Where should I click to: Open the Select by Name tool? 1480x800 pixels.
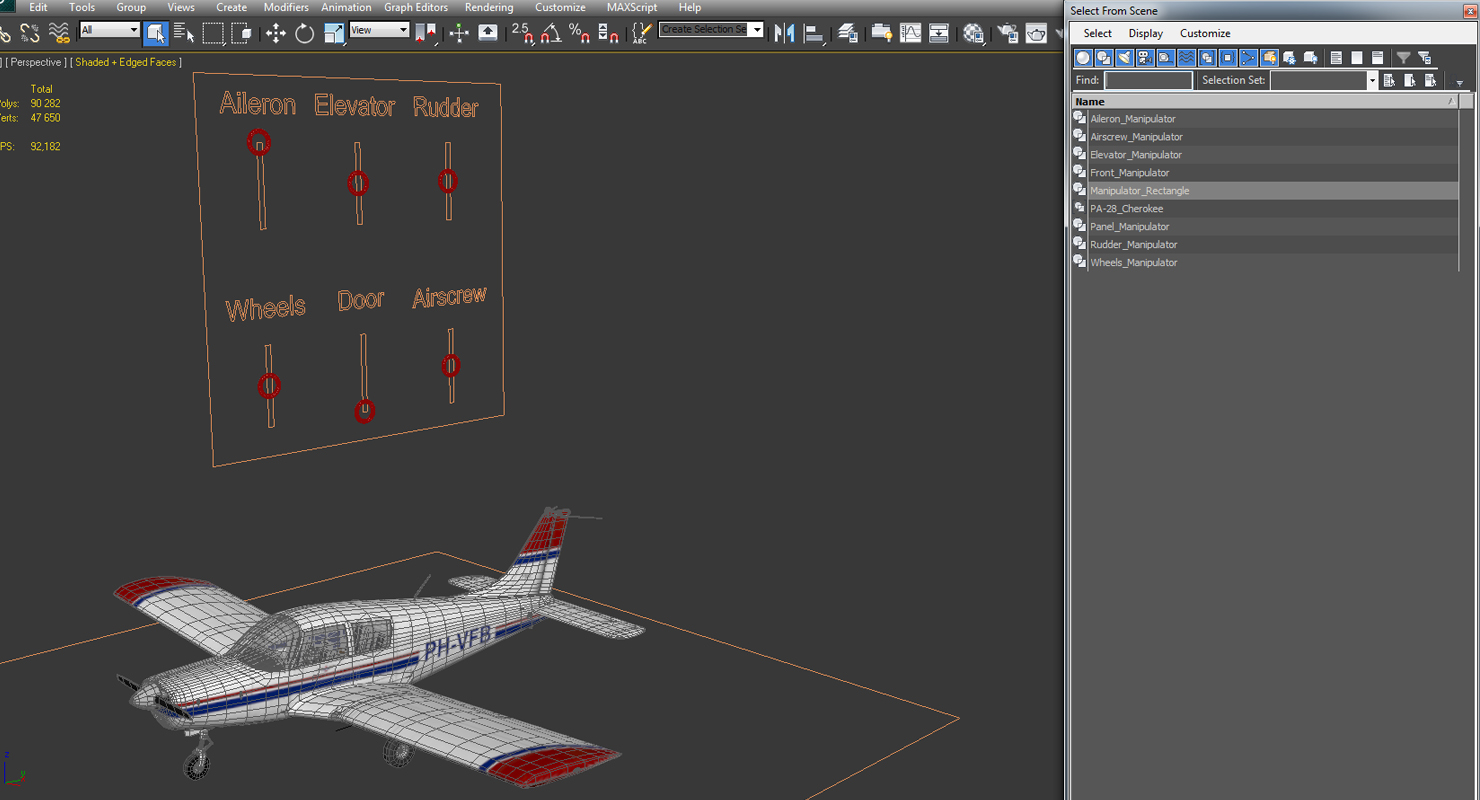pos(184,33)
